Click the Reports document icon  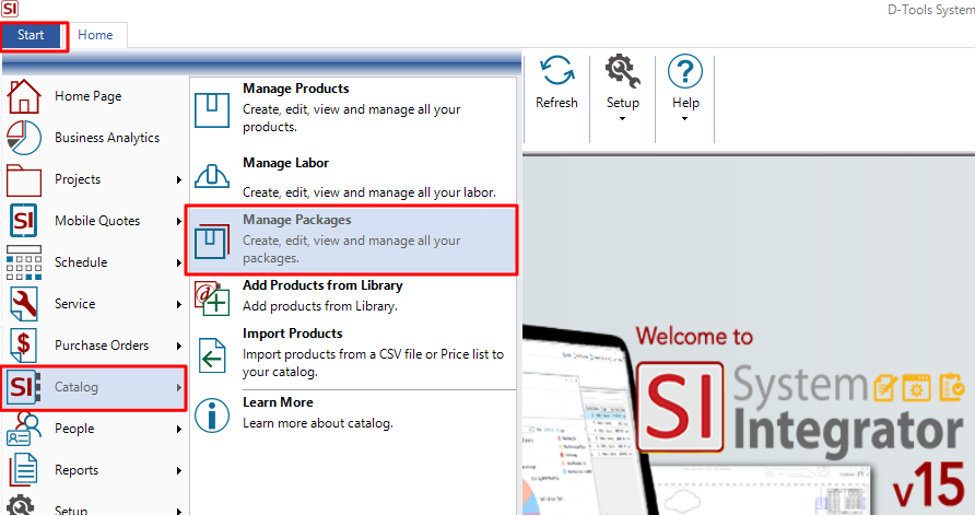click(24, 470)
